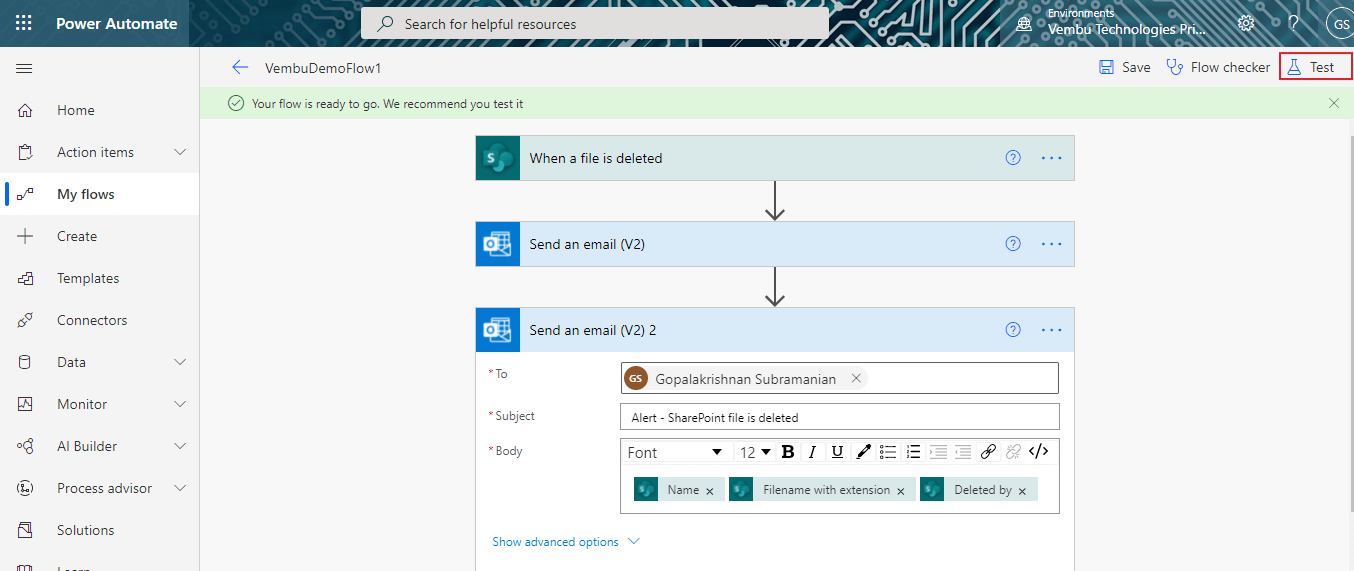Image resolution: width=1354 pixels, height=571 pixels.
Task: Open the app launcher waffle icon
Action: pyautogui.click(x=23, y=23)
